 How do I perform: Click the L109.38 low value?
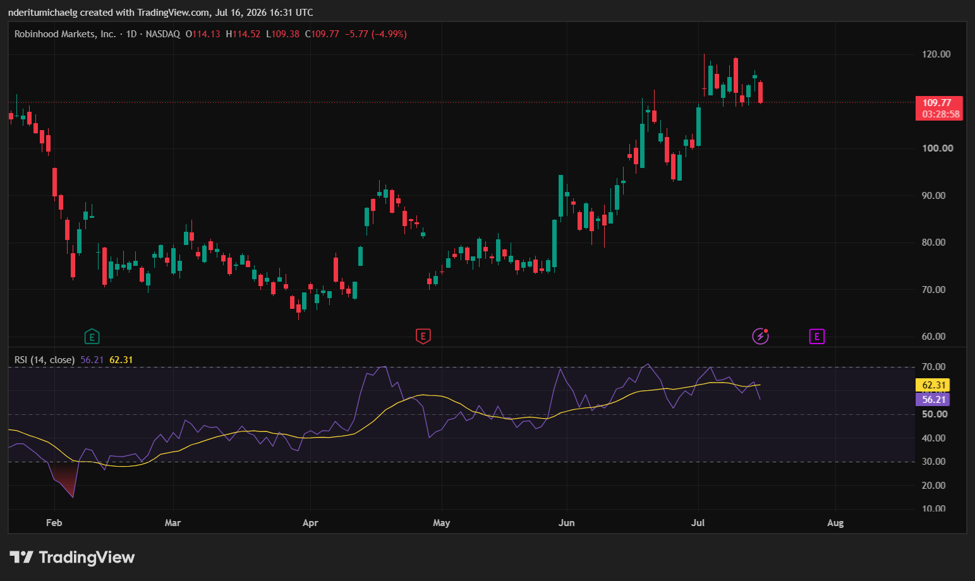[x=282, y=34]
